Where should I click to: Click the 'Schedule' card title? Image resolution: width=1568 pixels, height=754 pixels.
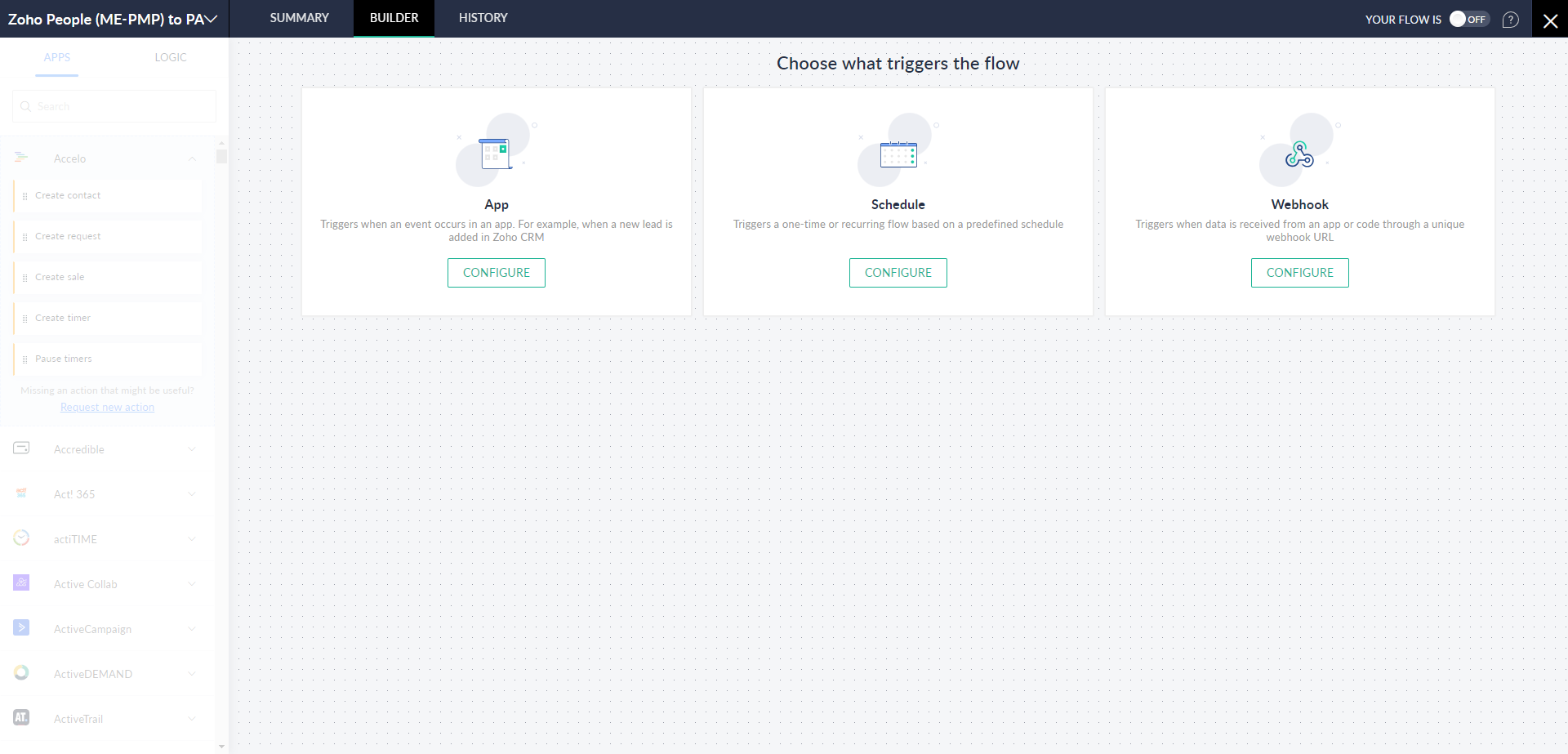tap(898, 204)
